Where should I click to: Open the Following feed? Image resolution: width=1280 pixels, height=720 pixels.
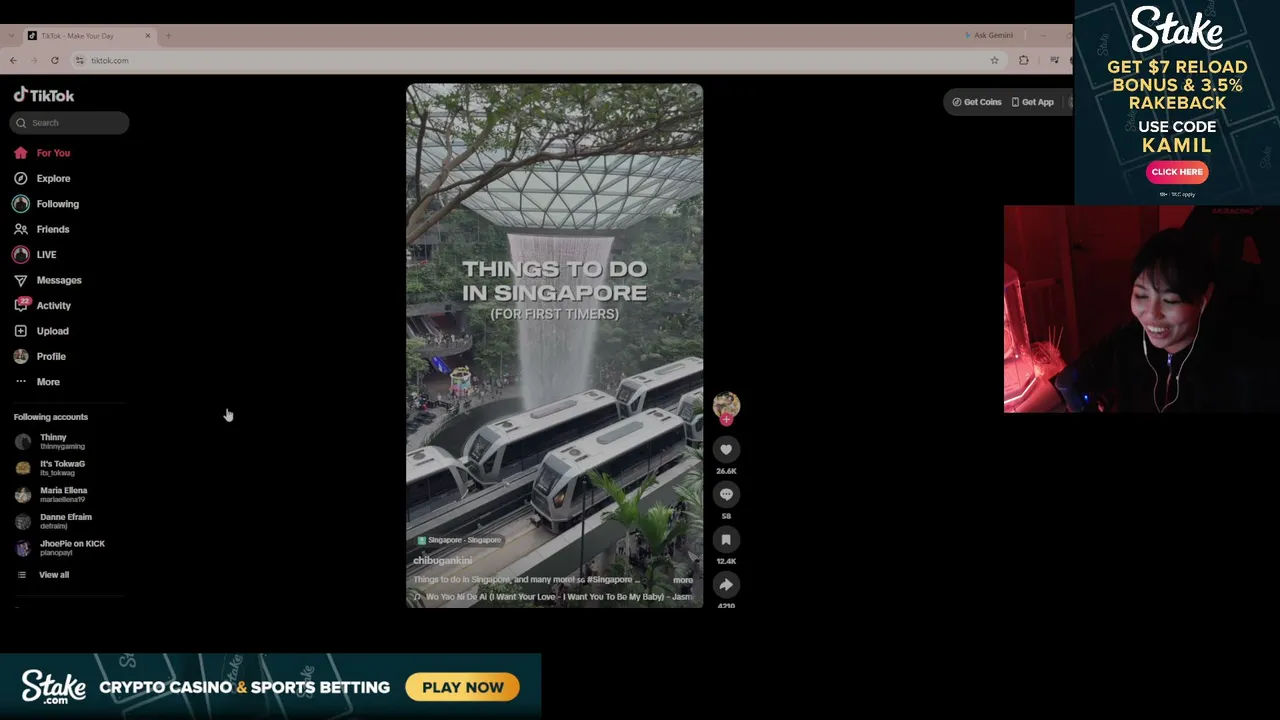tap(57, 204)
